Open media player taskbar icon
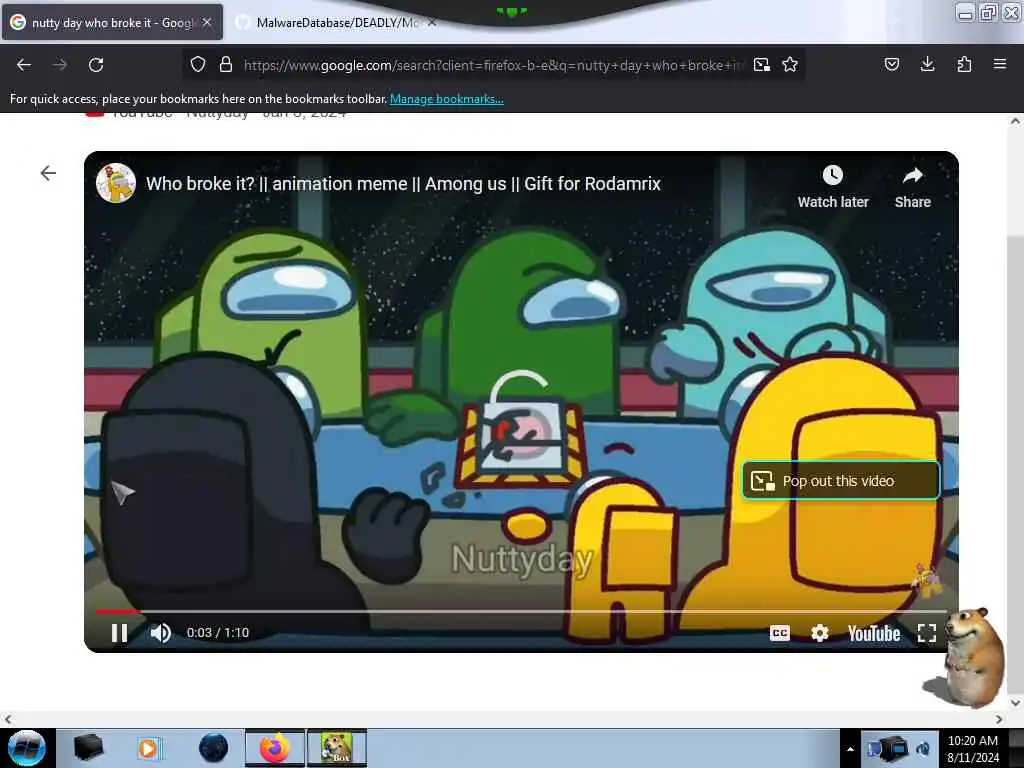Viewport: 1024px width, 768px height. [x=149, y=748]
